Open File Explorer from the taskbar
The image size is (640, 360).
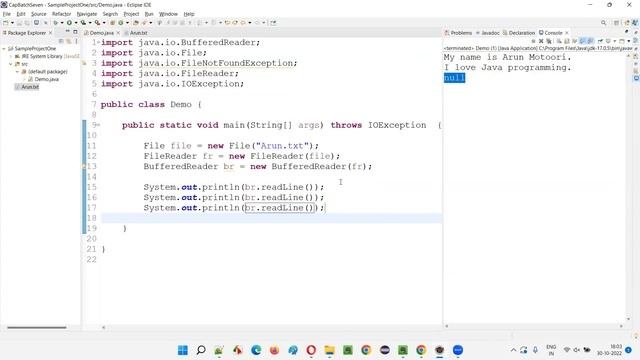(329, 350)
